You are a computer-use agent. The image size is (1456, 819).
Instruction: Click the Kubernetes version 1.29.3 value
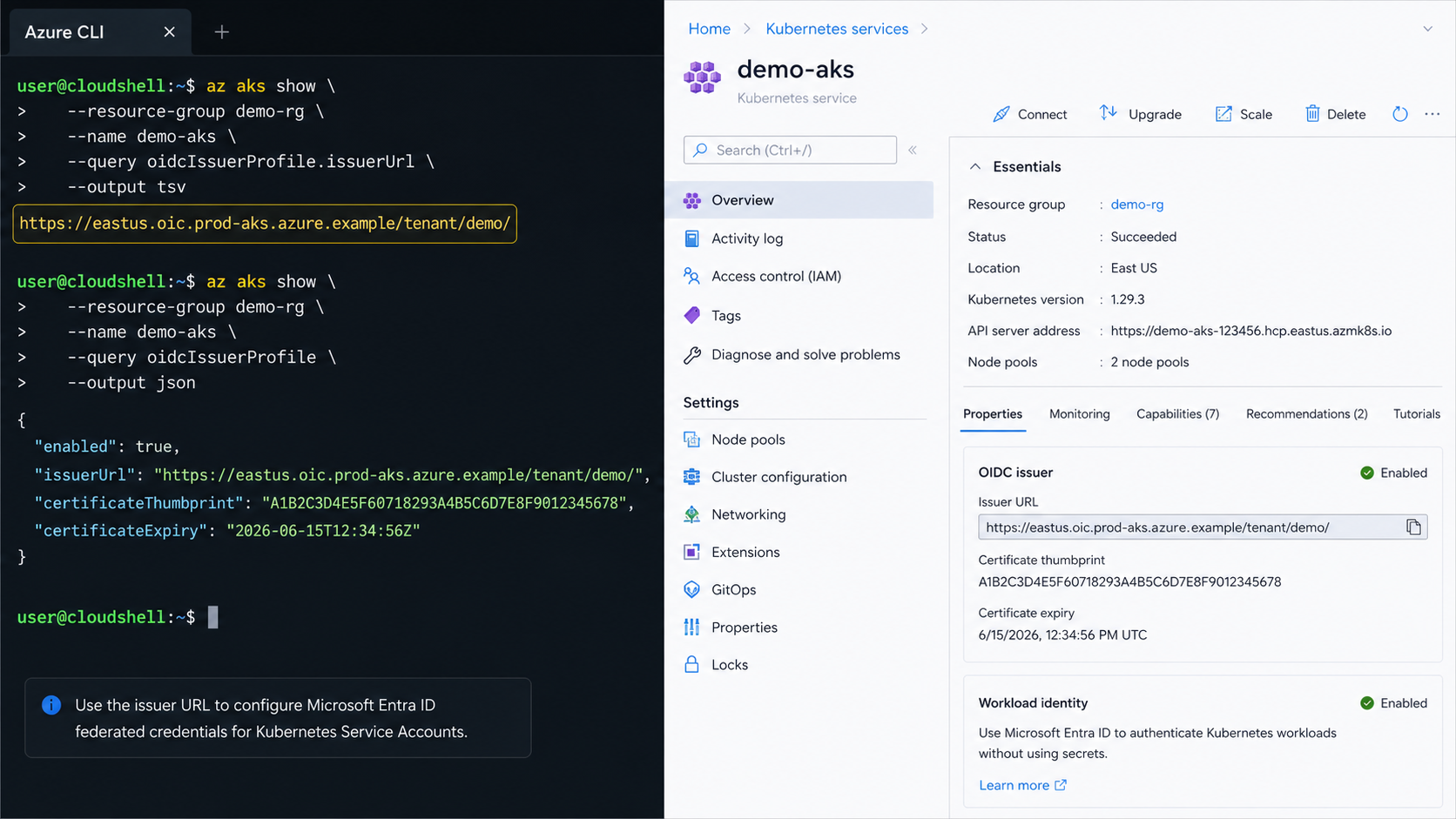1128,299
